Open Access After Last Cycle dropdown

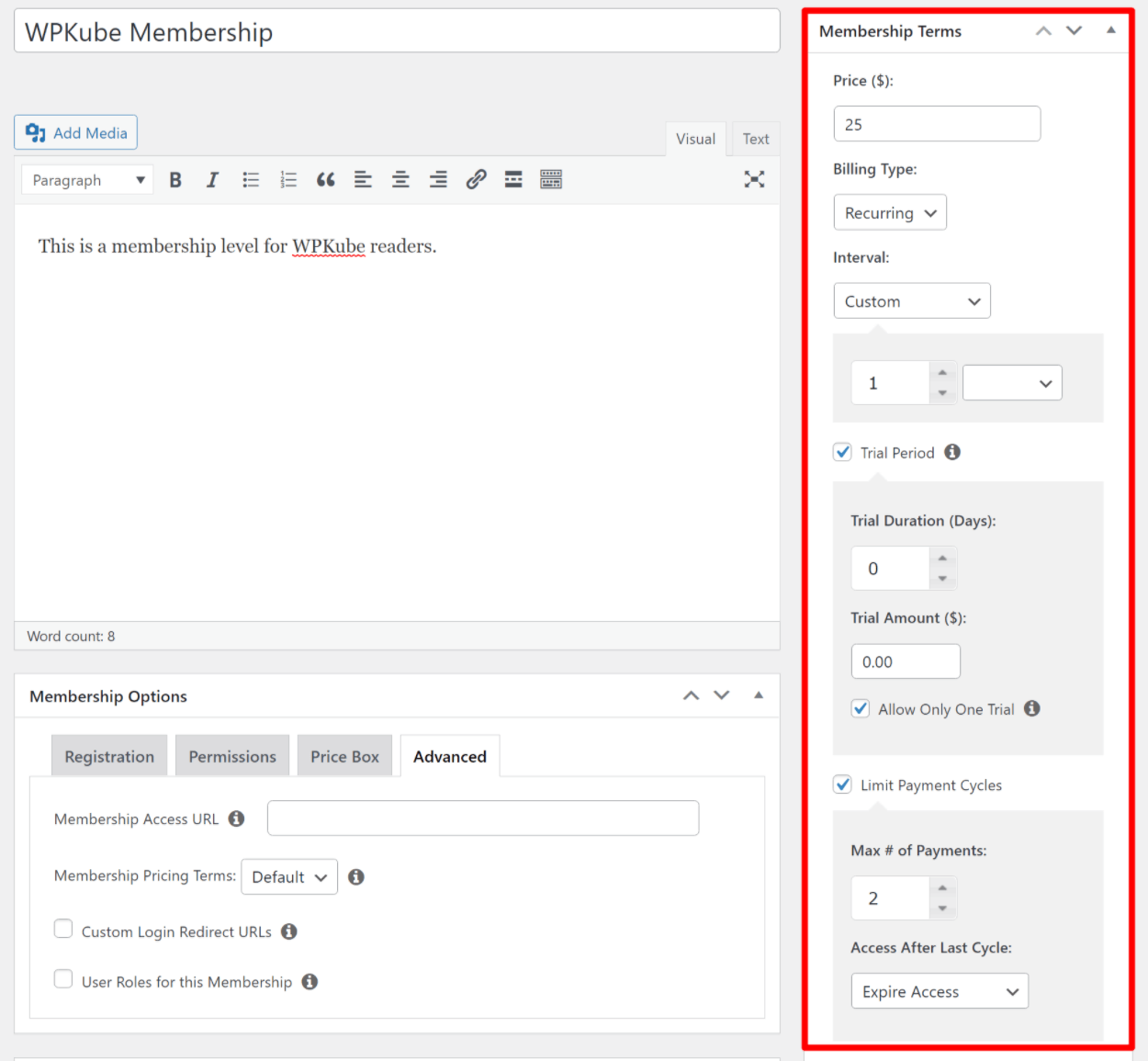coord(940,991)
